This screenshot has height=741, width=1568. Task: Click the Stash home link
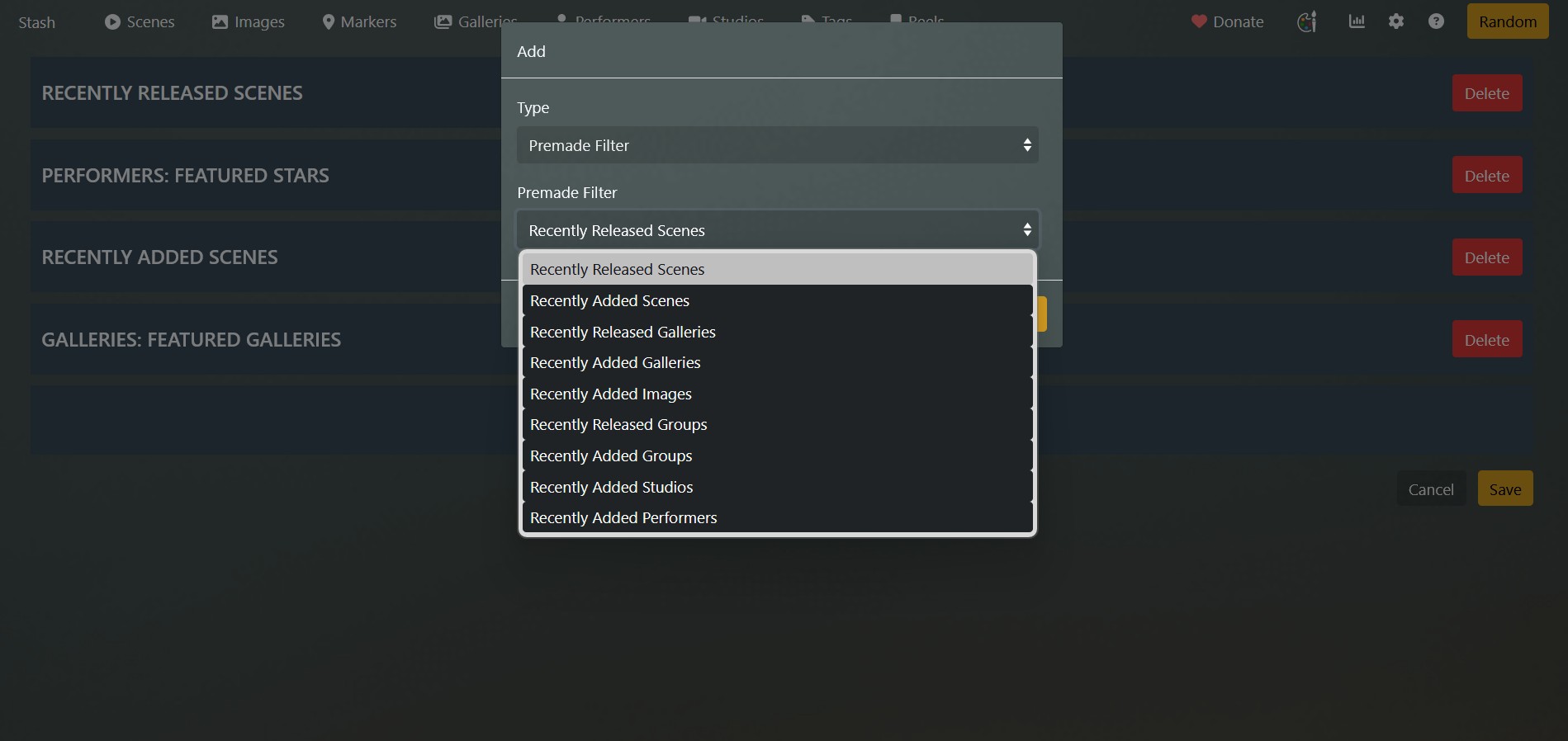37,22
